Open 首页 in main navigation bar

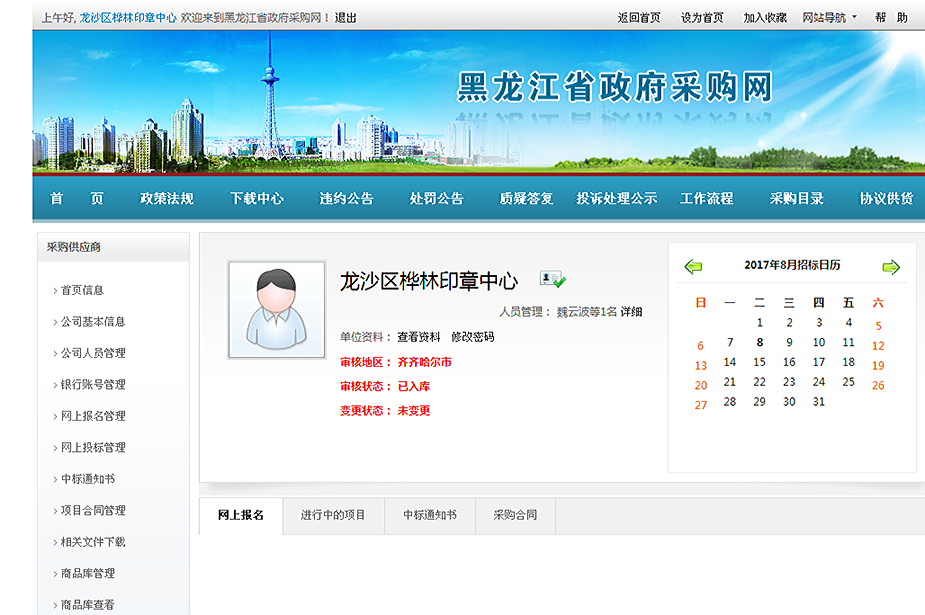[x=77, y=198]
